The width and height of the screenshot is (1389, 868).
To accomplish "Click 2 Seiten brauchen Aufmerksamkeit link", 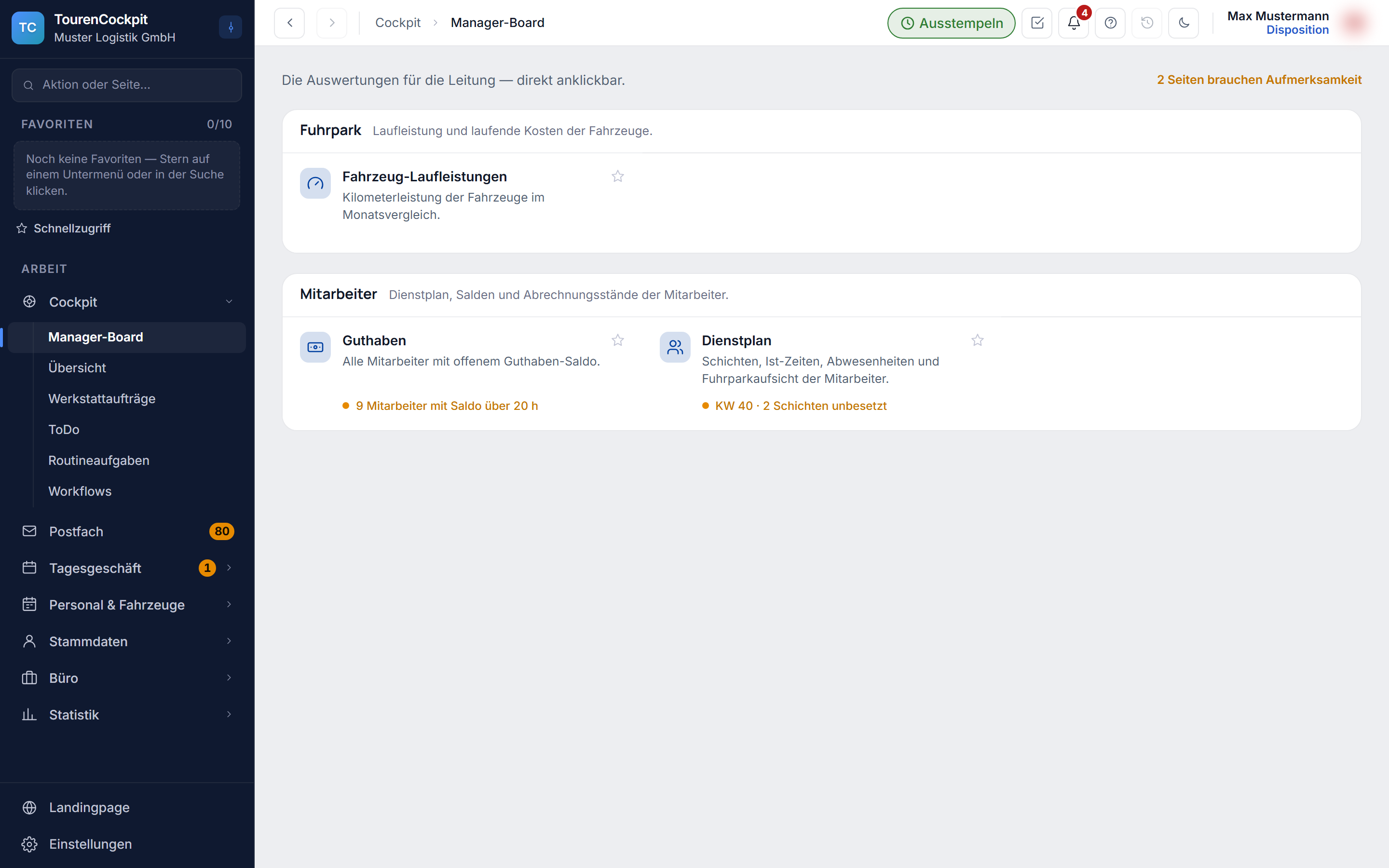I will 1259,80.
